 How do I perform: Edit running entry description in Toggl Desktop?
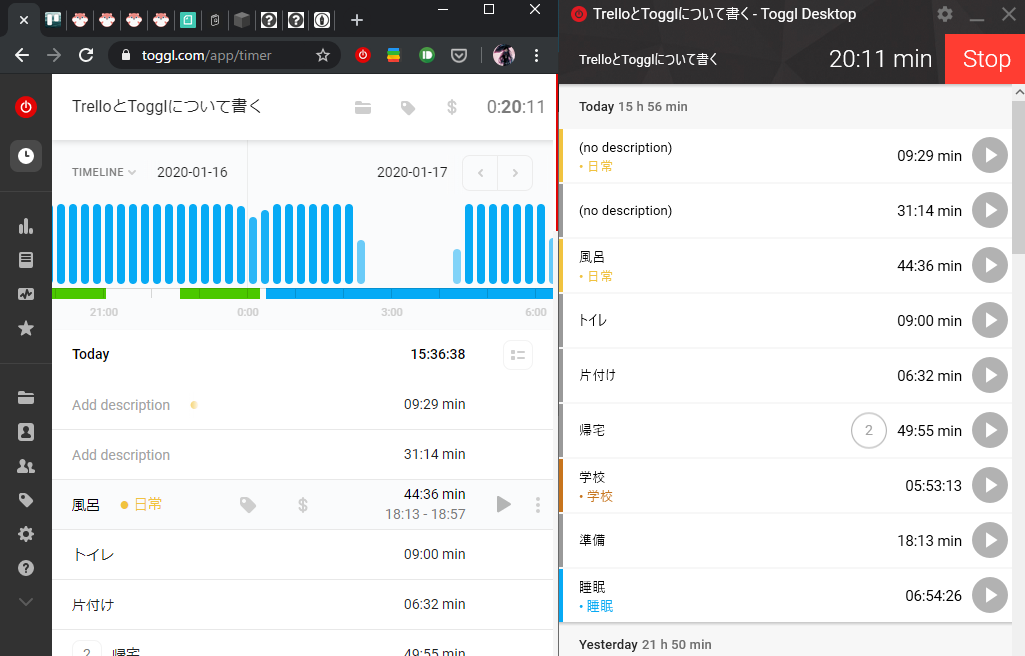pos(648,59)
